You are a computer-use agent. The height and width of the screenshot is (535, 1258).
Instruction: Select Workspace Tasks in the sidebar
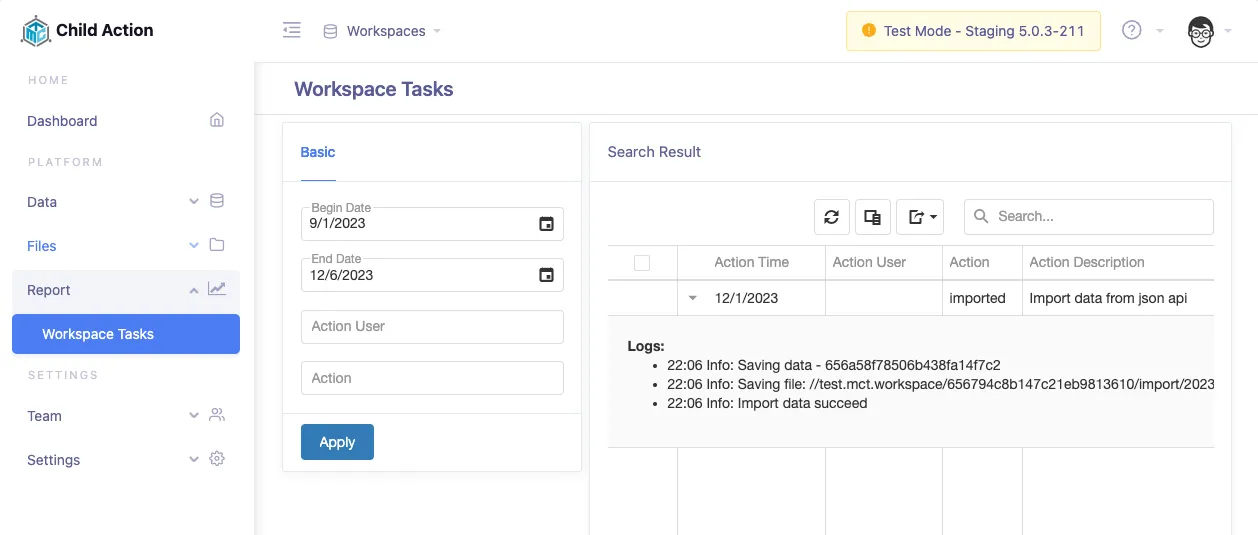126,334
